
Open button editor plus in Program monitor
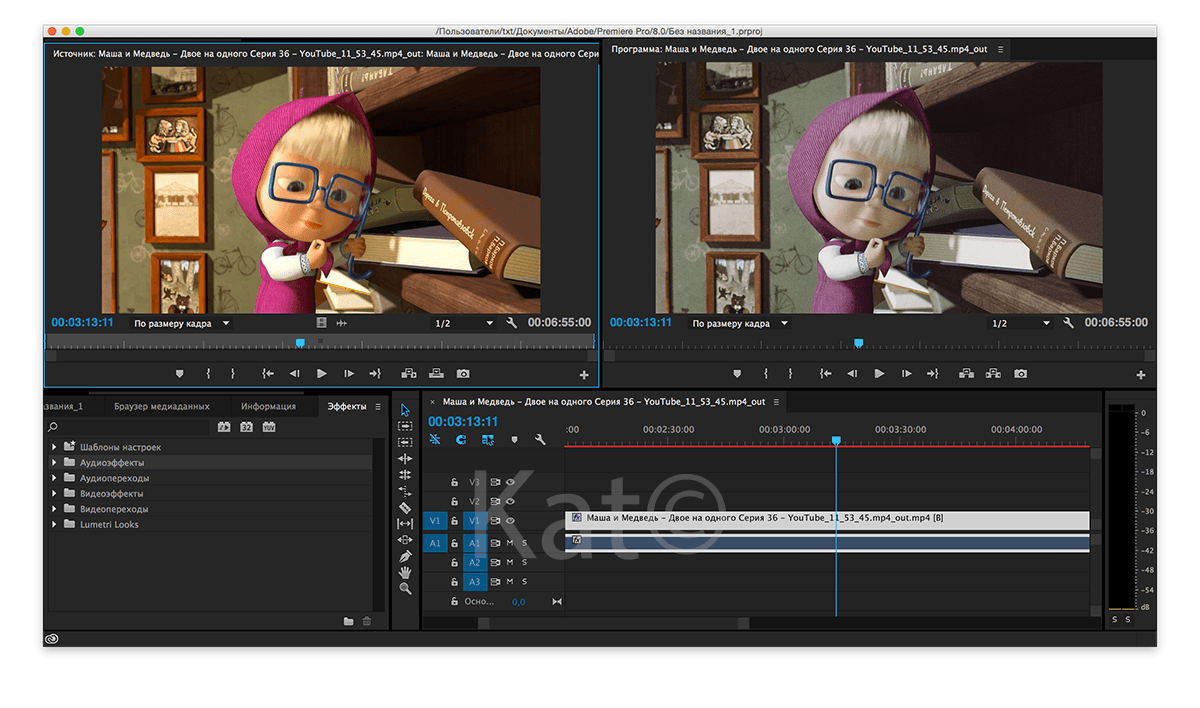(x=1141, y=374)
